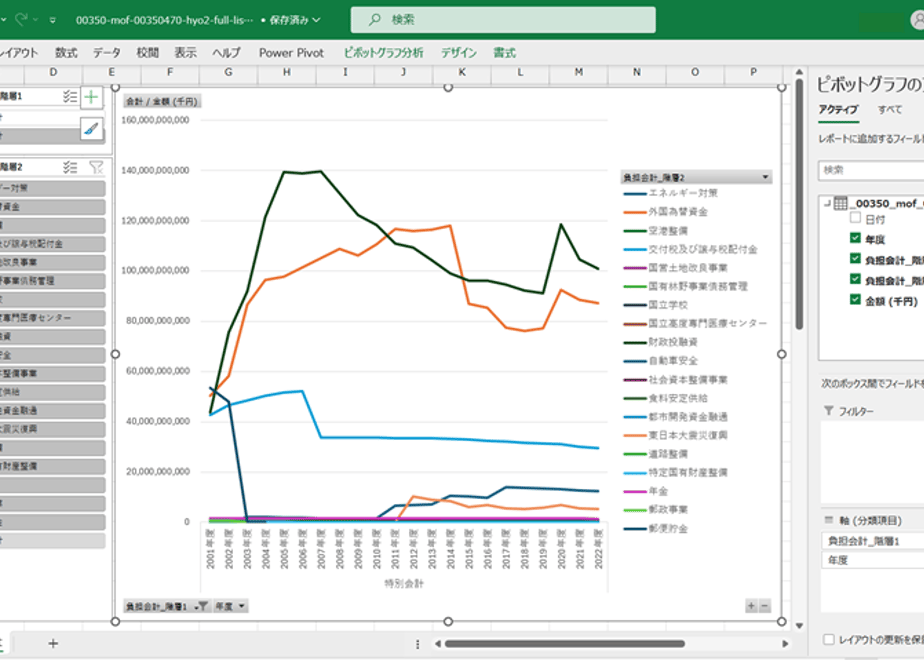Open the chart styles brush button
Image resolution: width=924 pixels, height=660 pixels.
pyautogui.click(x=91, y=128)
